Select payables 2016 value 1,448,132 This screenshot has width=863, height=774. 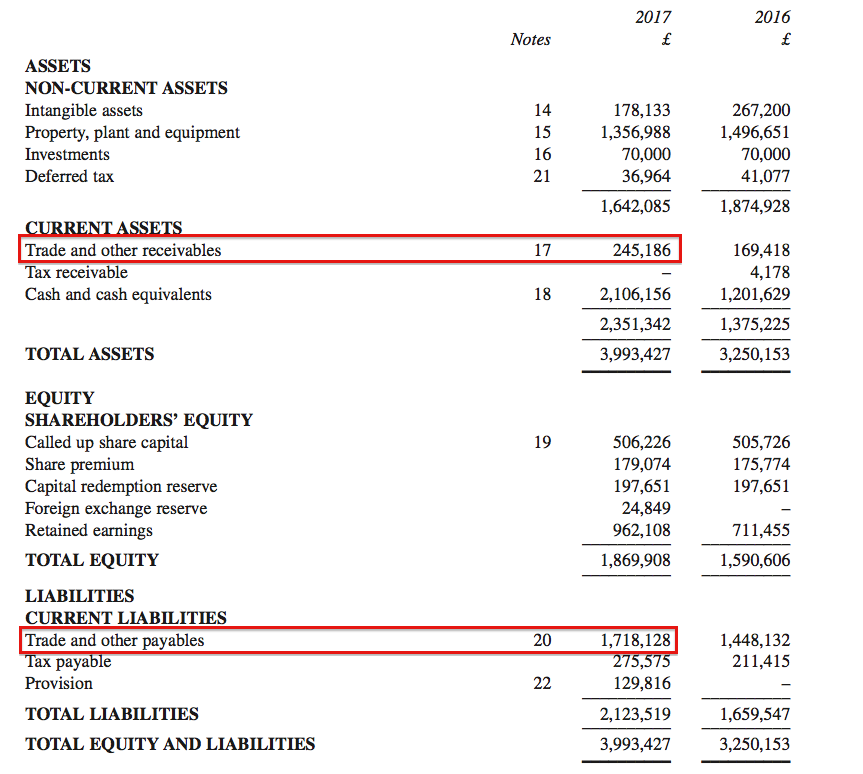tap(755, 640)
